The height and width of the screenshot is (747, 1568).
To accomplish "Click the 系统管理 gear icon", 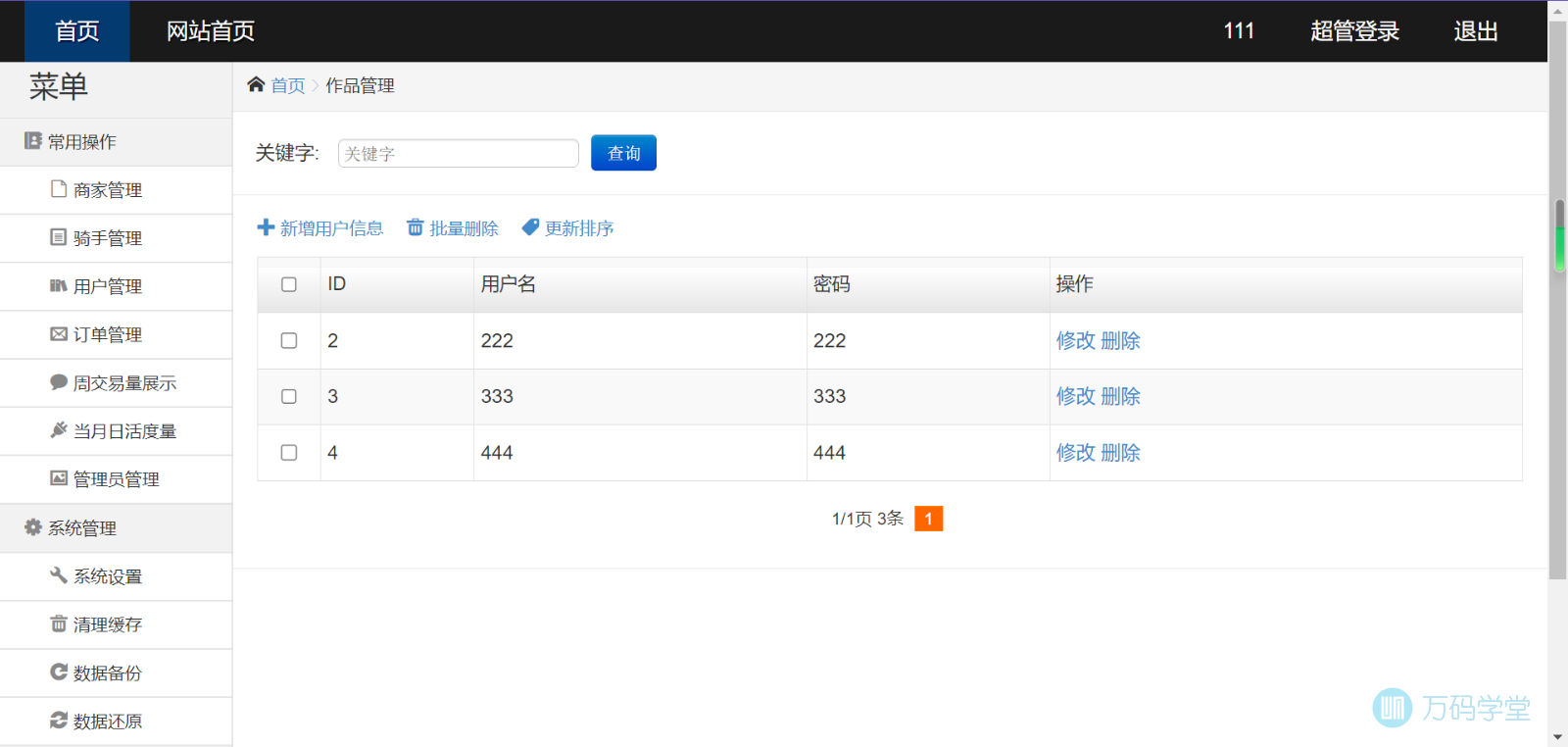I will [x=33, y=526].
